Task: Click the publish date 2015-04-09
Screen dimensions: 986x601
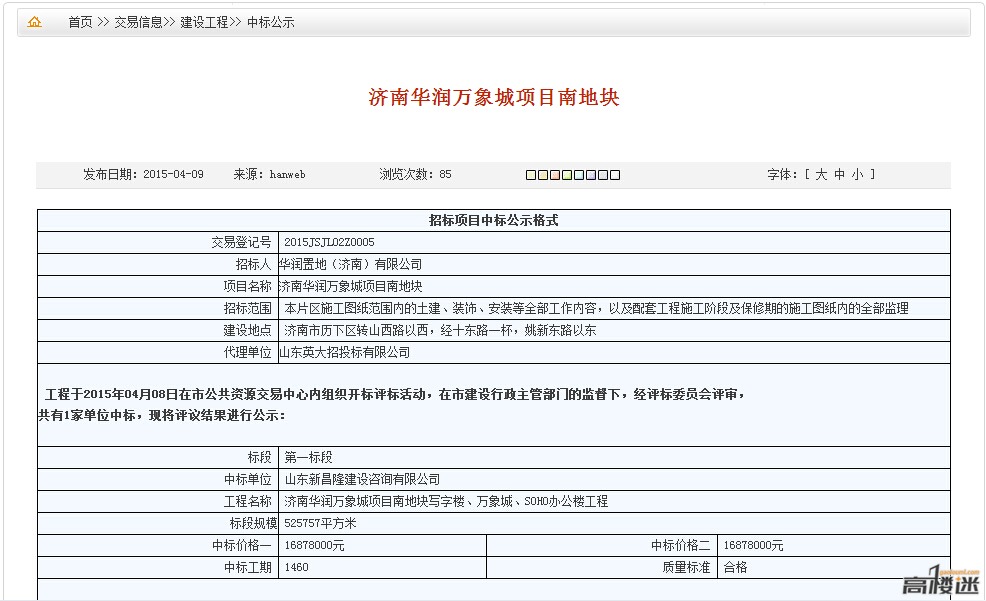Action: click(173, 174)
